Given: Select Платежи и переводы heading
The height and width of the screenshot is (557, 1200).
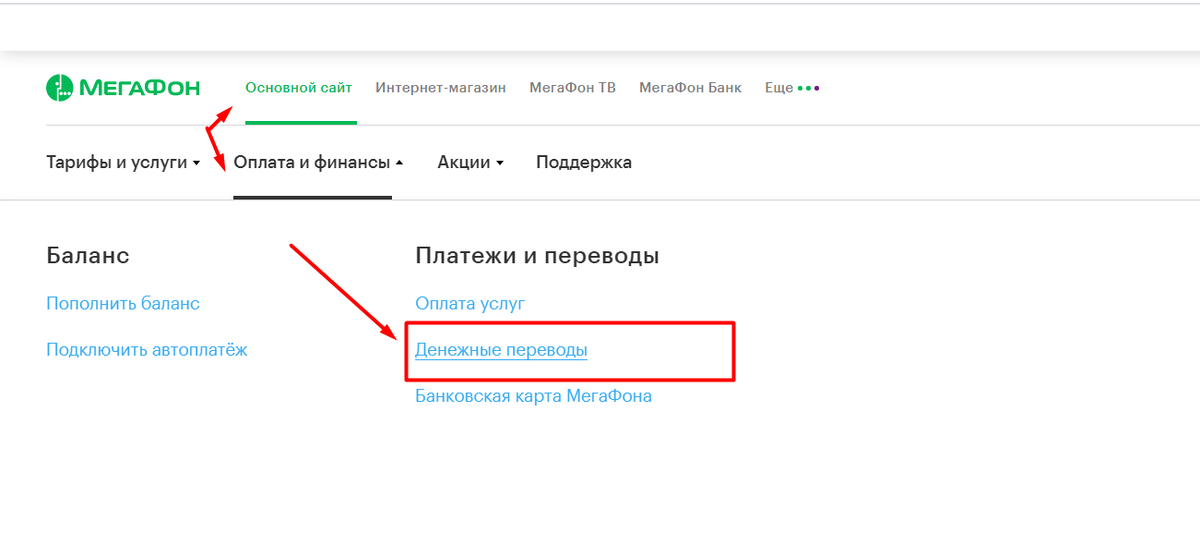Looking at the screenshot, I should (x=537, y=256).
